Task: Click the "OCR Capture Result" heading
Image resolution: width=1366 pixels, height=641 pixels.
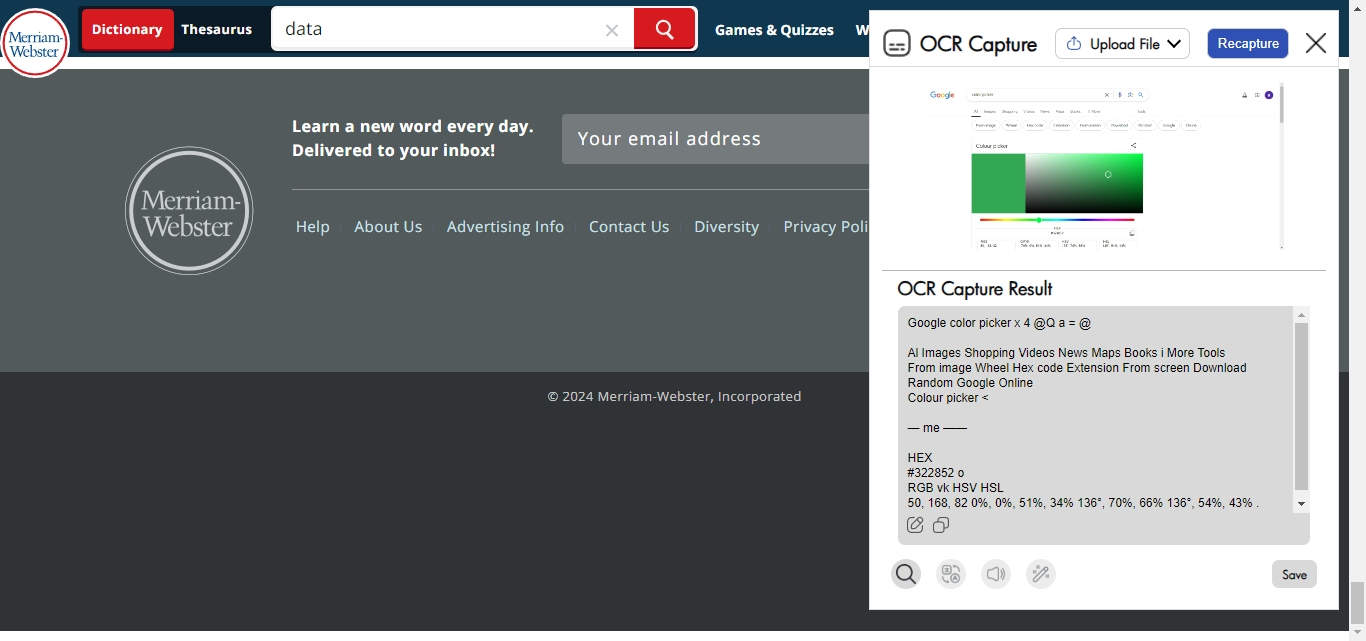Action: (x=975, y=289)
